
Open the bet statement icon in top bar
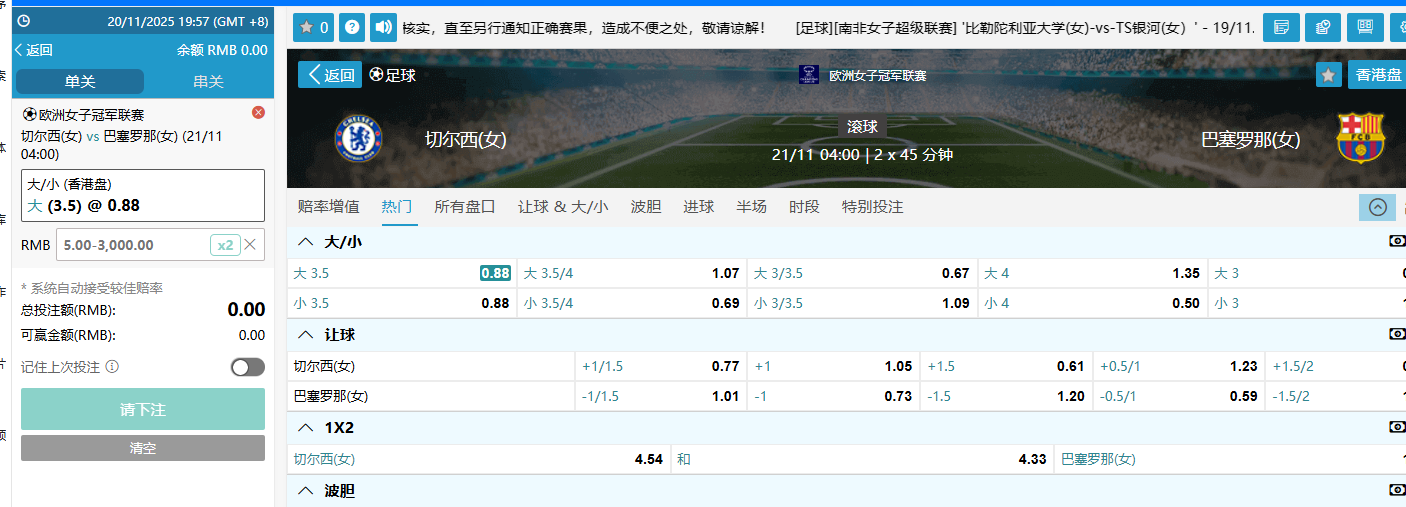pos(1281,28)
